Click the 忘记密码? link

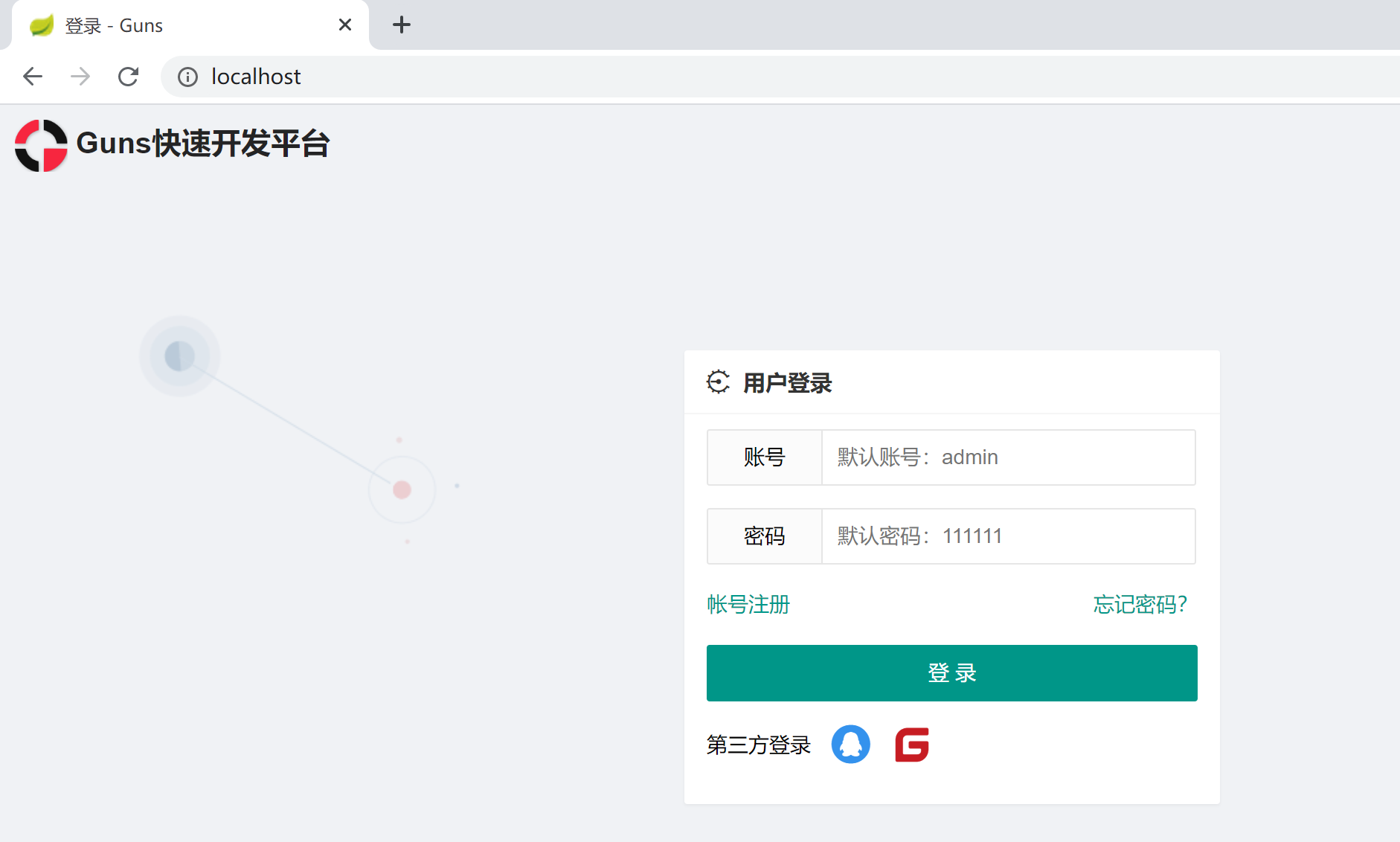[x=1140, y=604]
